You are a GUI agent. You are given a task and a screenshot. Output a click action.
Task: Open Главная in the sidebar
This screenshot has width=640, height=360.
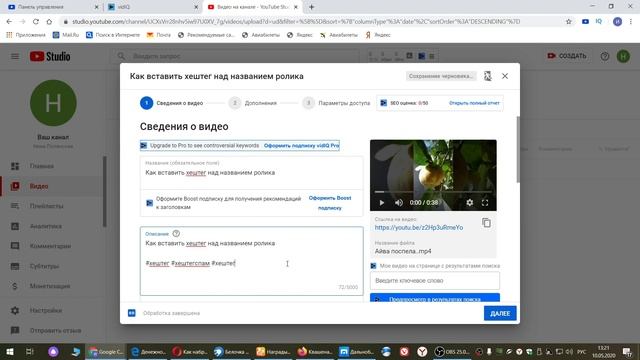pyautogui.click(x=52, y=166)
